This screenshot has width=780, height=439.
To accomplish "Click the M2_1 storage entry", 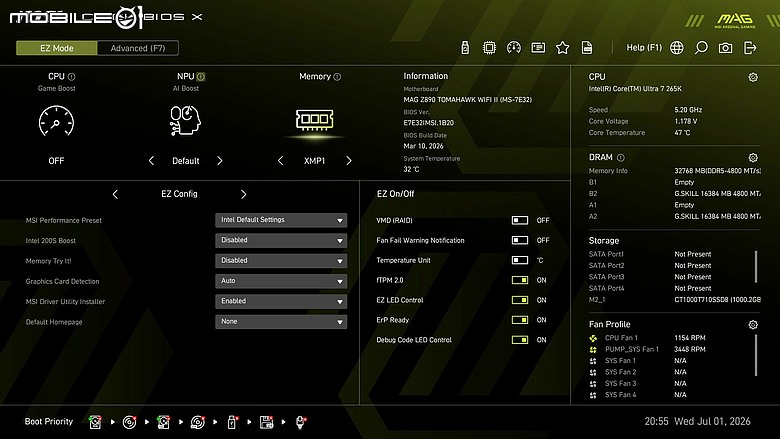I will pos(675,300).
